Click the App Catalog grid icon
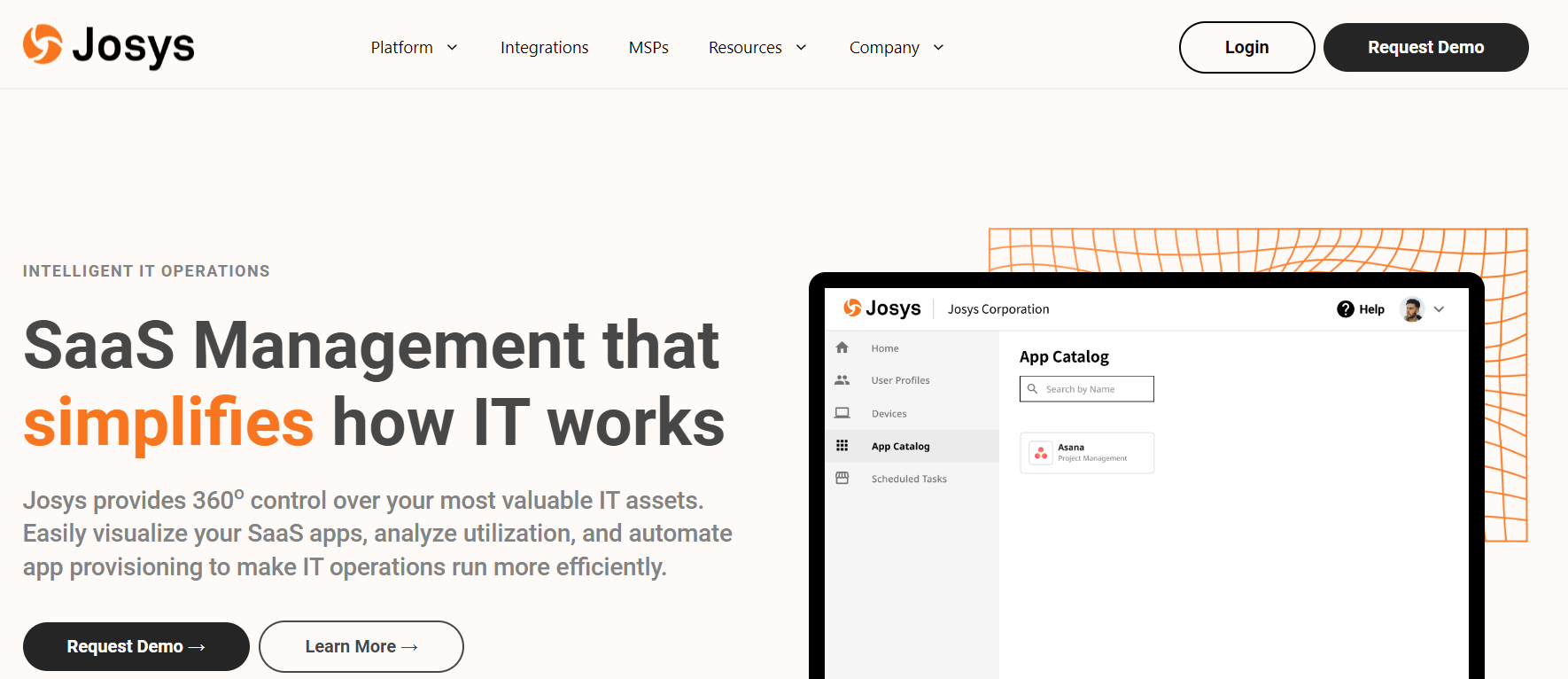The height and width of the screenshot is (679, 1568). (x=842, y=446)
